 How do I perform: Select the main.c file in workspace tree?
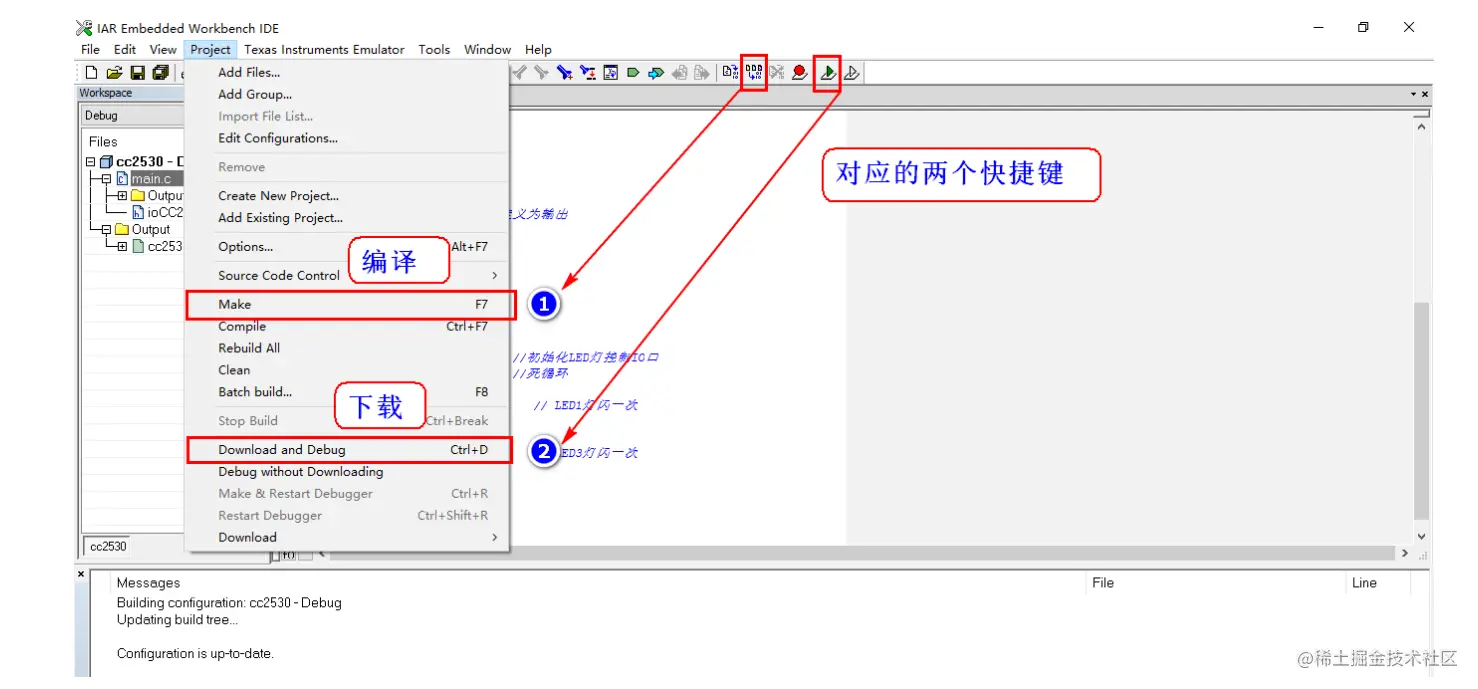[151, 179]
